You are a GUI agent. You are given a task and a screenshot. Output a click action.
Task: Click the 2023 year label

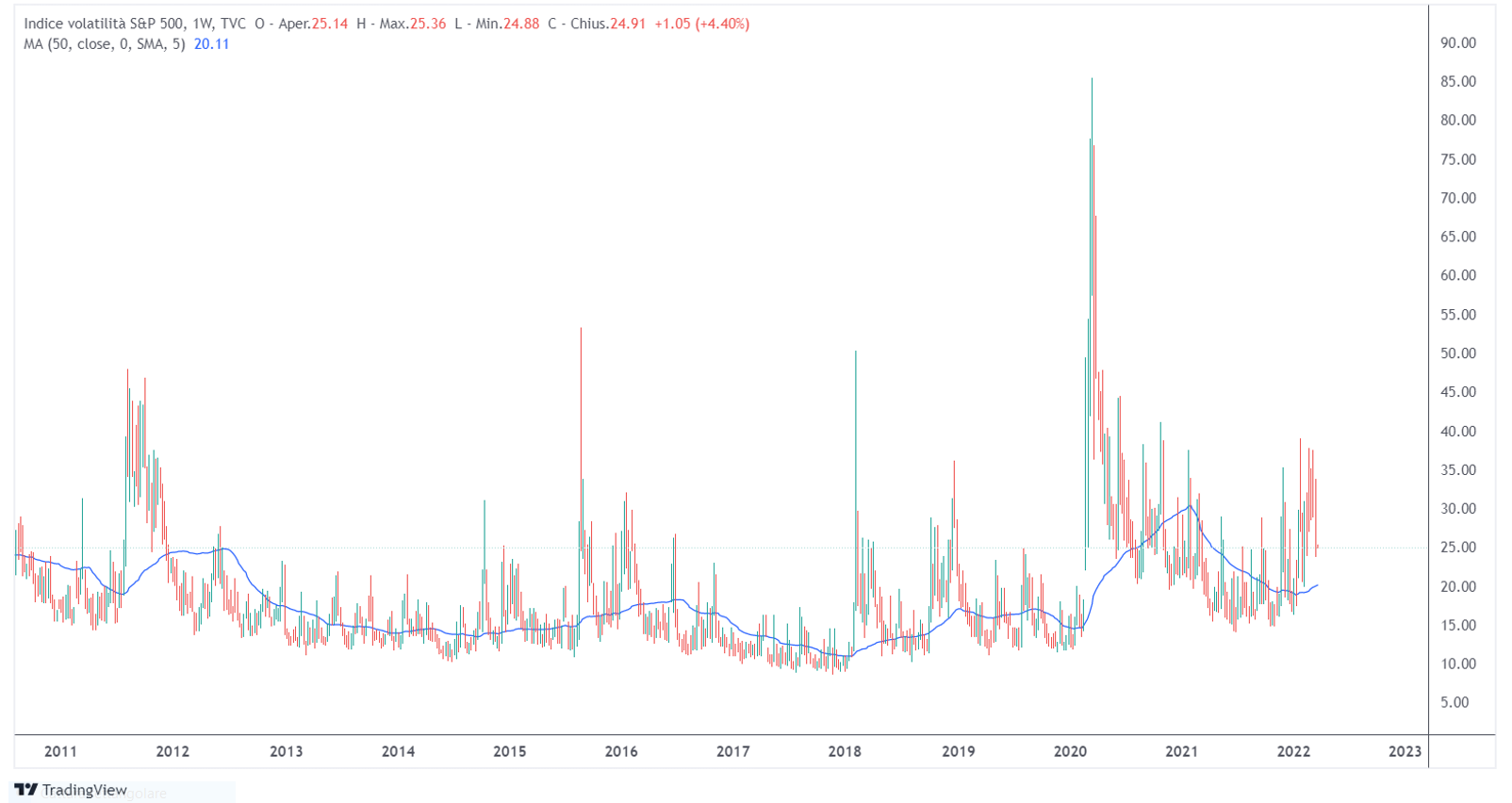[1405, 751]
